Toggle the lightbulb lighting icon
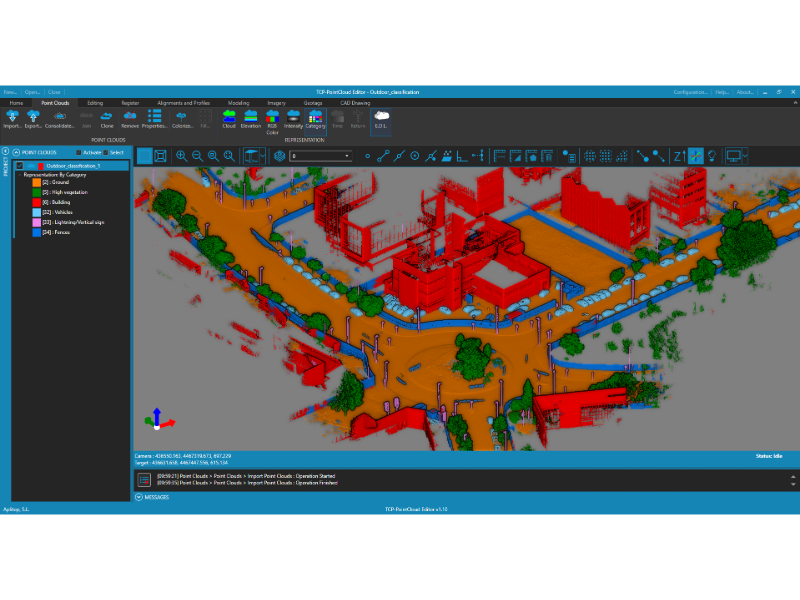The width and height of the screenshot is (800, 600). coord(712,156)
